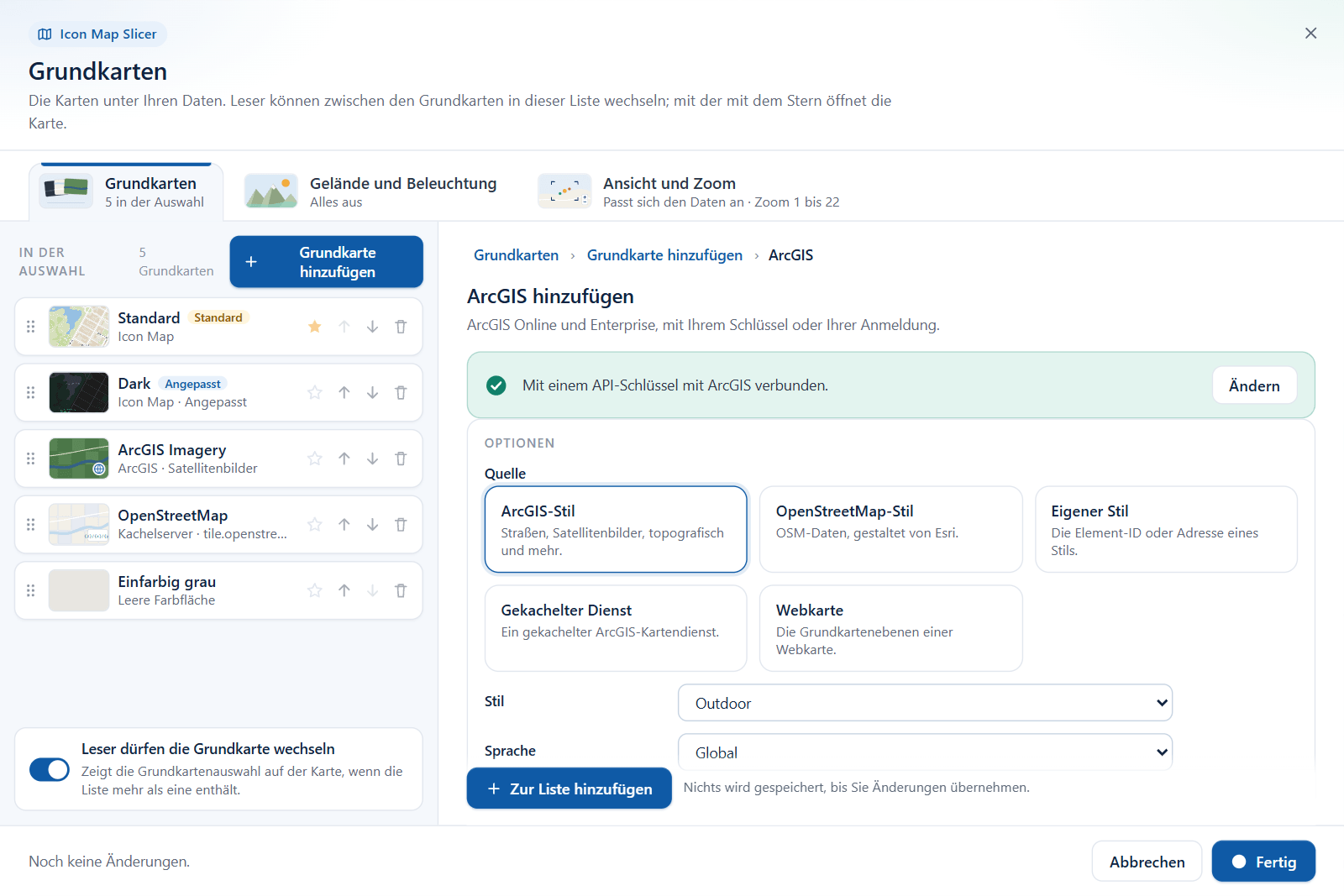Screen dimensions: 1344x896
Task: Select the Webkarte source option
Action: point(890,628)
